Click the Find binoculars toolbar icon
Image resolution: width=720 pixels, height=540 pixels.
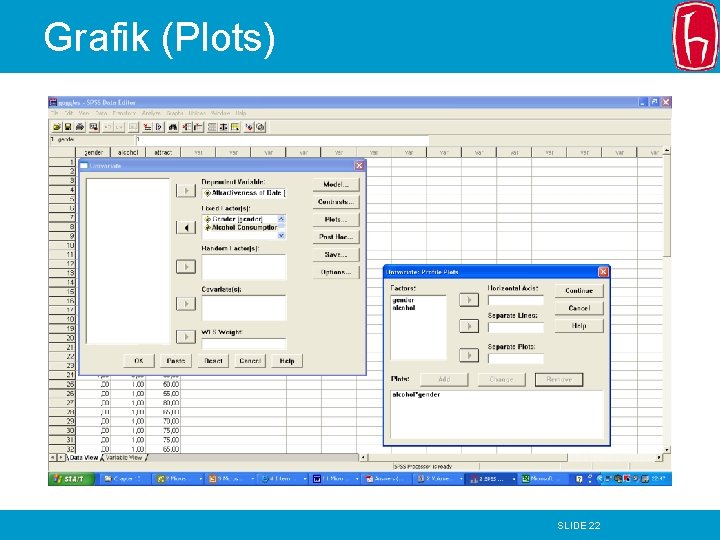173,127
